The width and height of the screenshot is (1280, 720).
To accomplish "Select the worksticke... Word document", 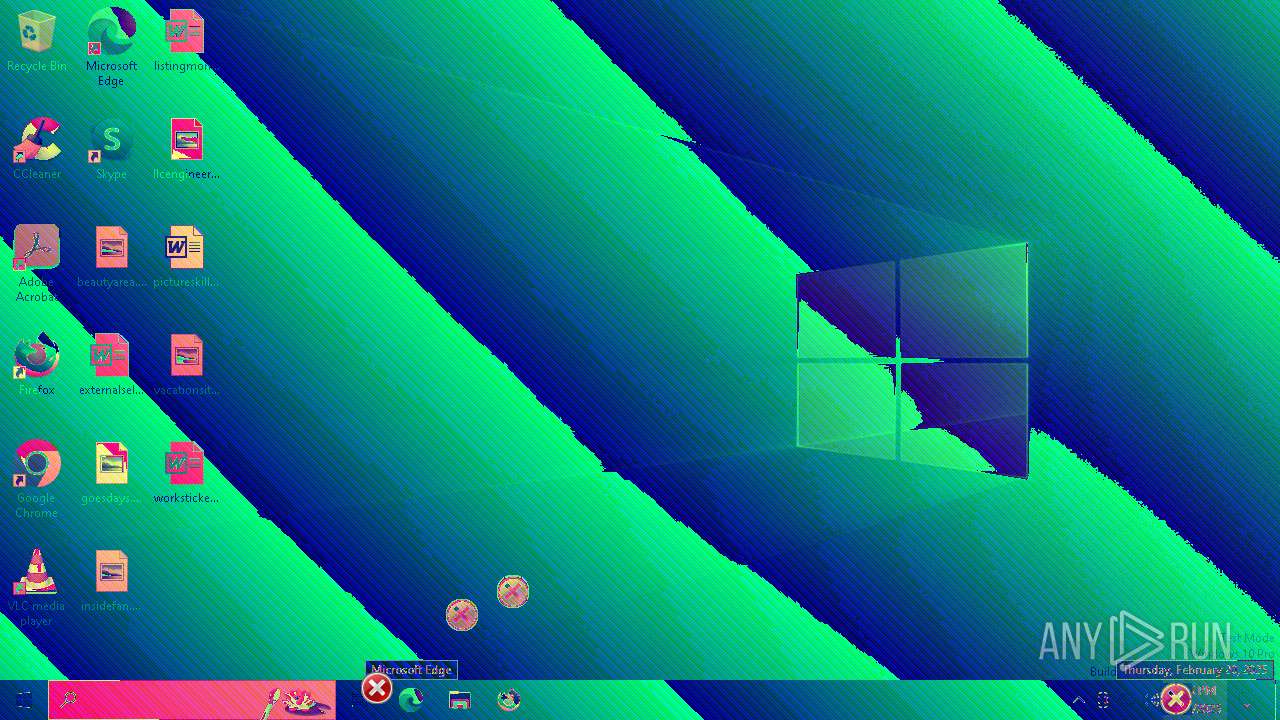I will click(x=186, y=473).
